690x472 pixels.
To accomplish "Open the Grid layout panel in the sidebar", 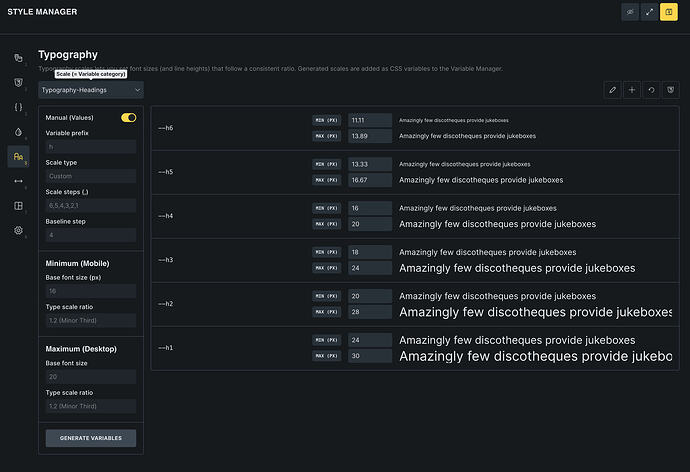I will [x=18, y=206].
